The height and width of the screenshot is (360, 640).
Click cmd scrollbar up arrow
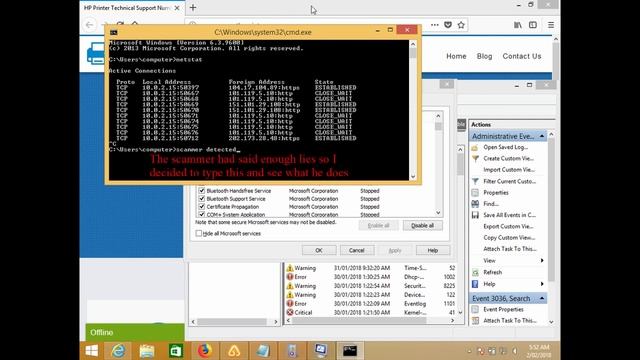click(x=413, y=44)
